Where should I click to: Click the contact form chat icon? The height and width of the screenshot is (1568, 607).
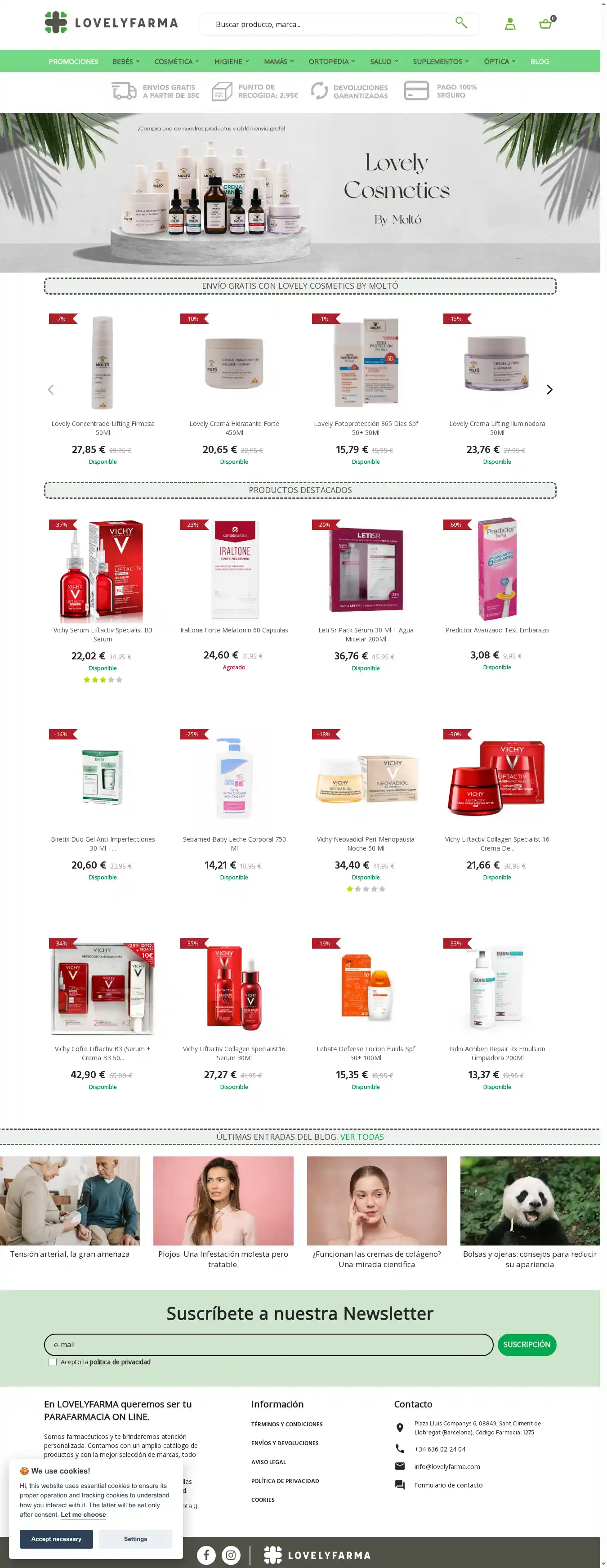(400, 1485)
